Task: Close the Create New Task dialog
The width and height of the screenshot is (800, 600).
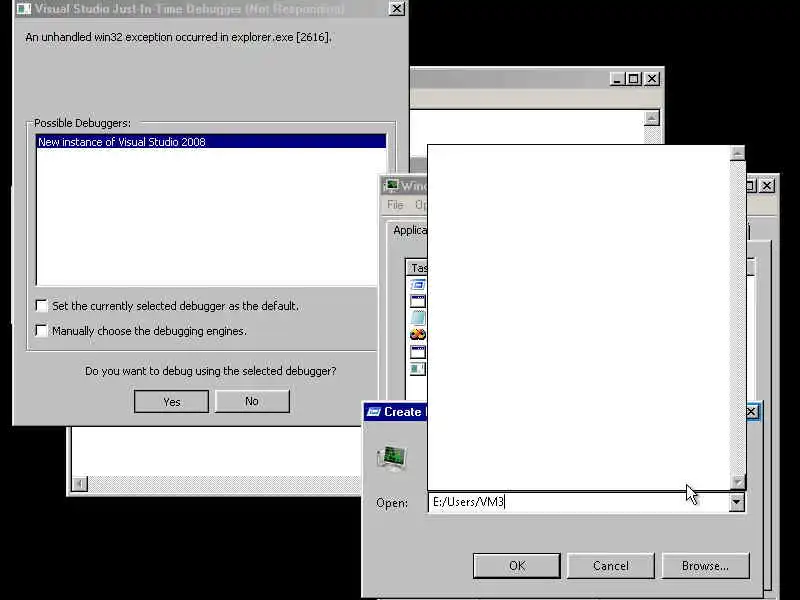Action: click(x=752, y=412)
